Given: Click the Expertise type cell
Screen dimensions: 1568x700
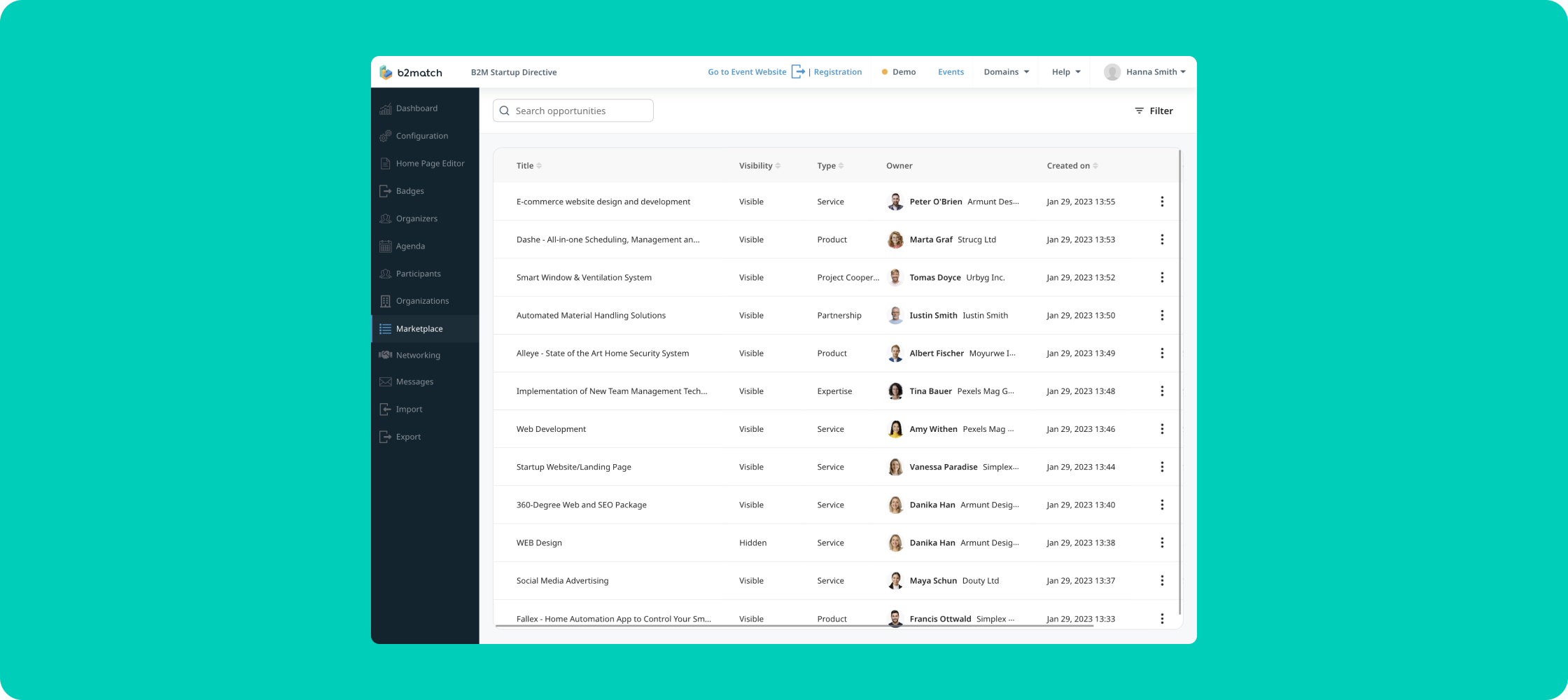Looking at the screenshot, I should (834, 391).
